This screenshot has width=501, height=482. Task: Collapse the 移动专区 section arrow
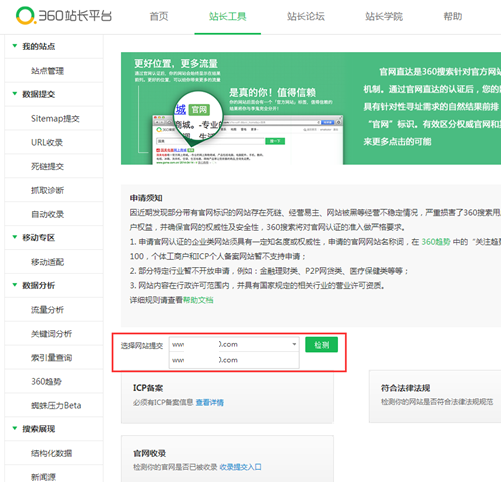(15, 237)
